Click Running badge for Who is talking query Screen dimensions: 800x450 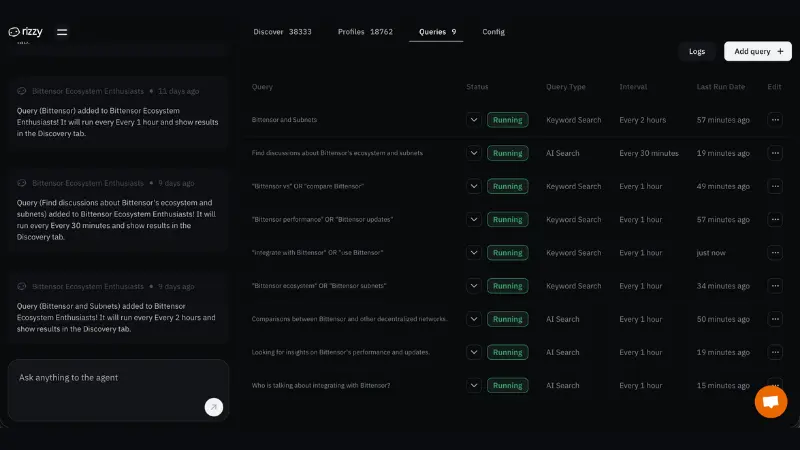pos(507,385)
